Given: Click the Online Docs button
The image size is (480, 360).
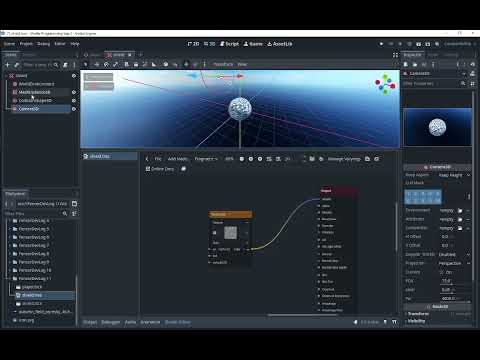Looking at the screenshot, I should click(x=160, y=169).
